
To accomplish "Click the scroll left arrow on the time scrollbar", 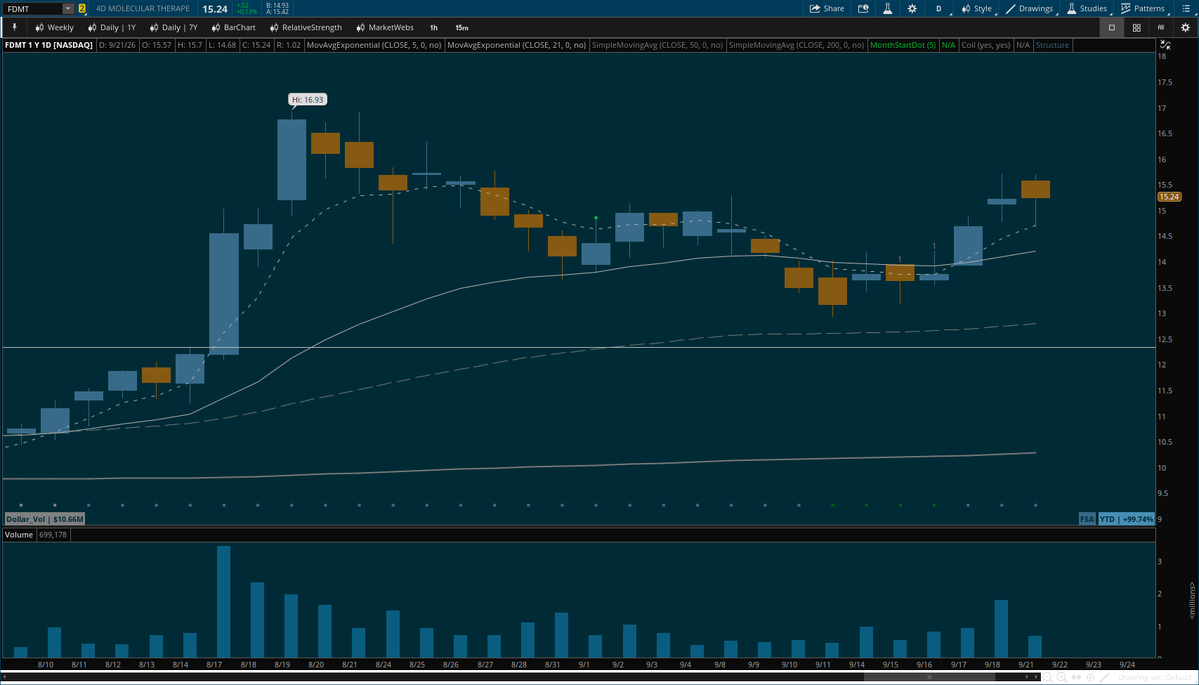I will [x=1026, y=677].
